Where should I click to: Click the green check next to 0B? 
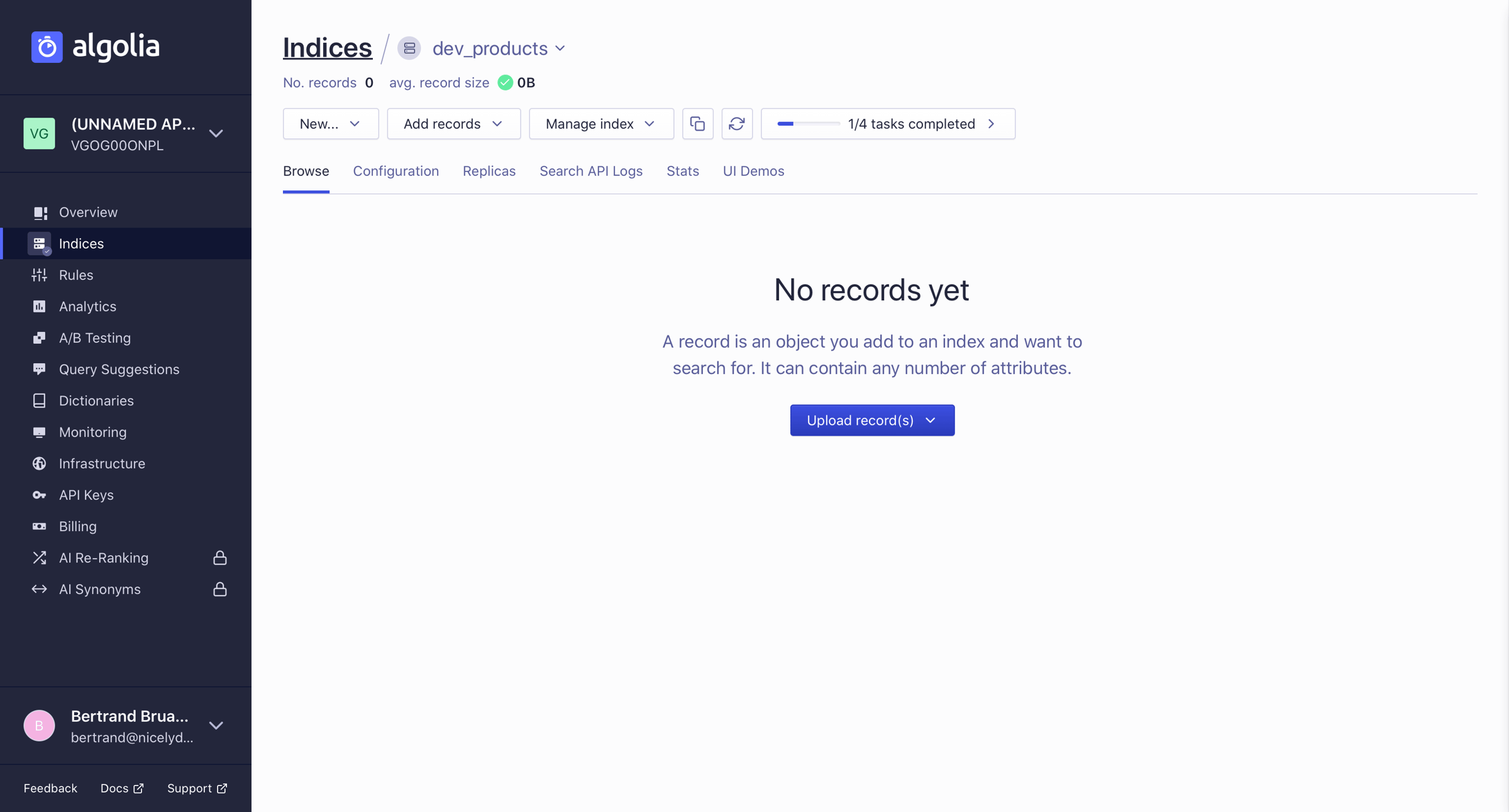(506, 82)
